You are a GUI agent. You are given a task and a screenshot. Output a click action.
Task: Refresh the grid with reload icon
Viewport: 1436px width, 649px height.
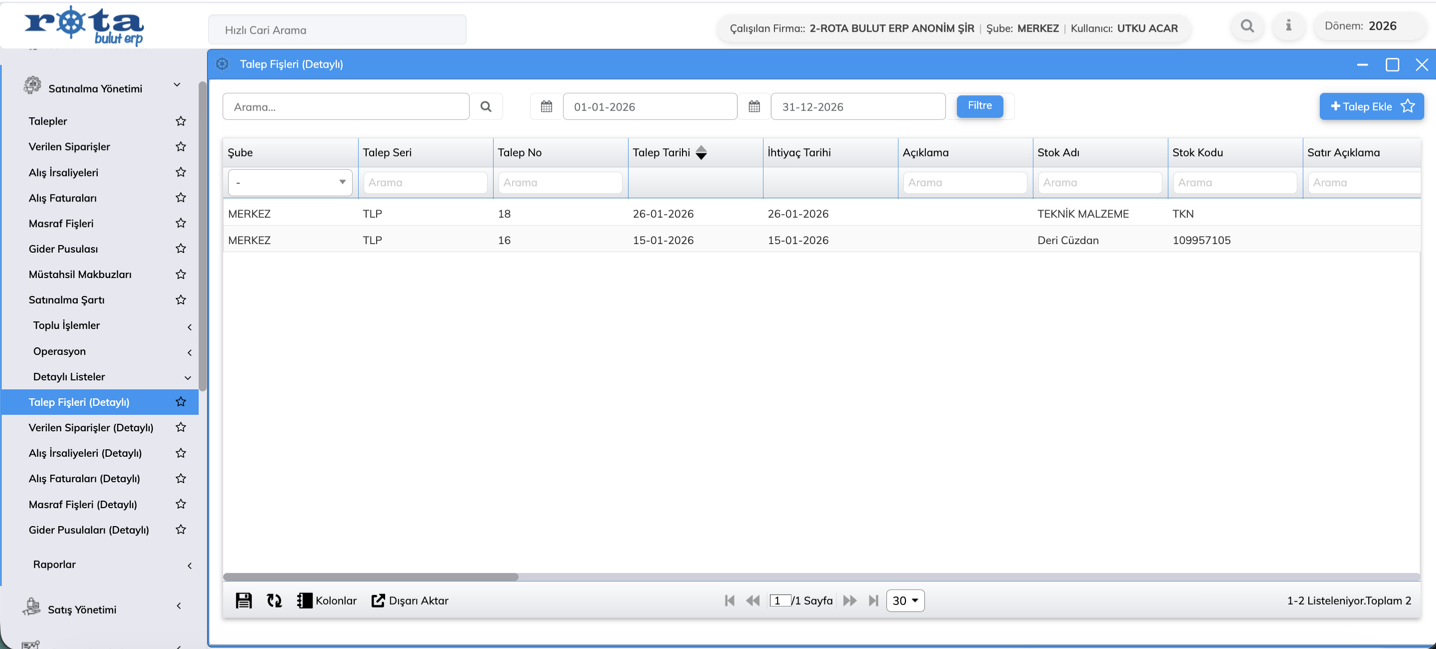tap(274, 601)
